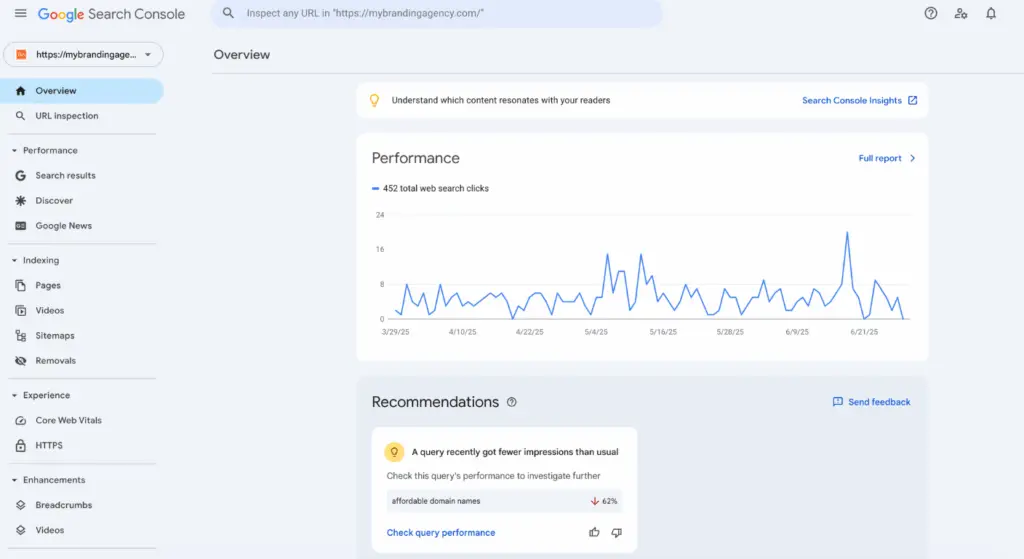The width and height of the screenshot is (1024, 559).
Task: Collapse the Indexing sidebar section
Action: point(14,261)
